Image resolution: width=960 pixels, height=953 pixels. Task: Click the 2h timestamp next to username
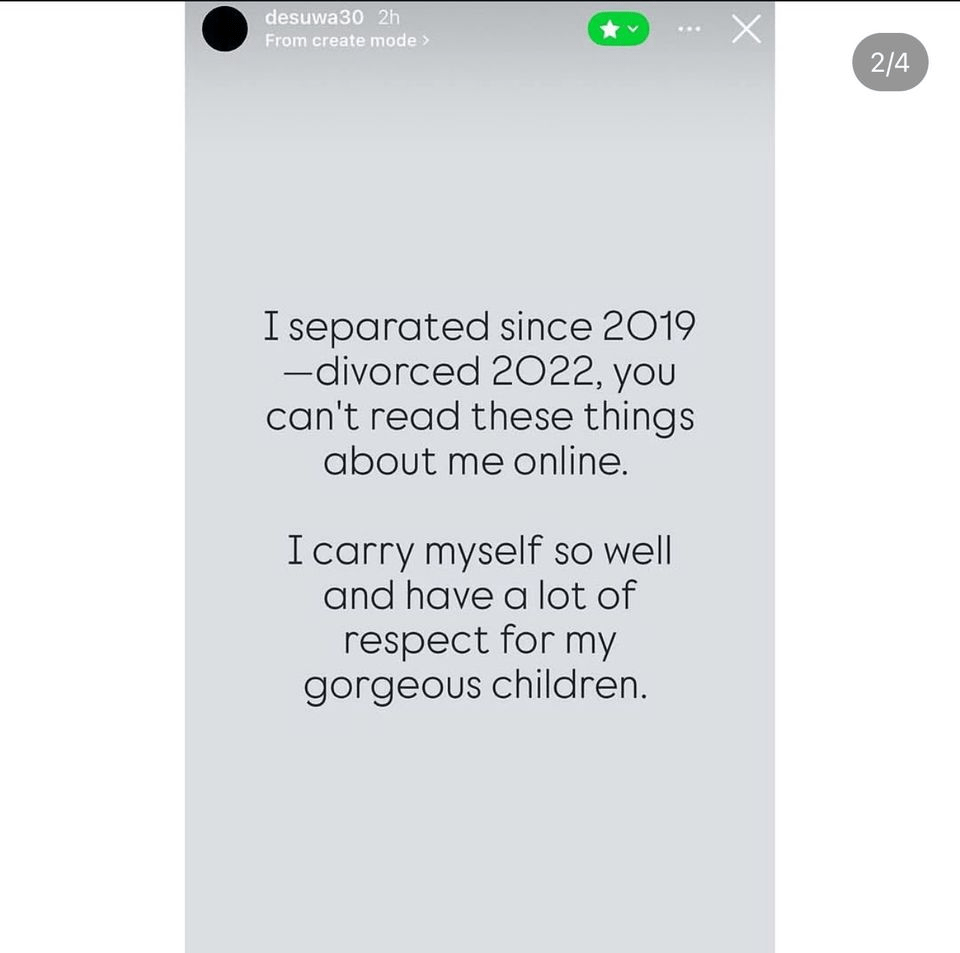click(x=389, y=17)
